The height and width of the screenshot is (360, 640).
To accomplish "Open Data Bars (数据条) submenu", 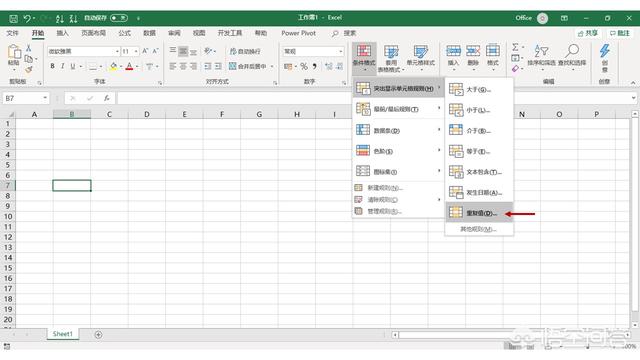I will 398,130.
